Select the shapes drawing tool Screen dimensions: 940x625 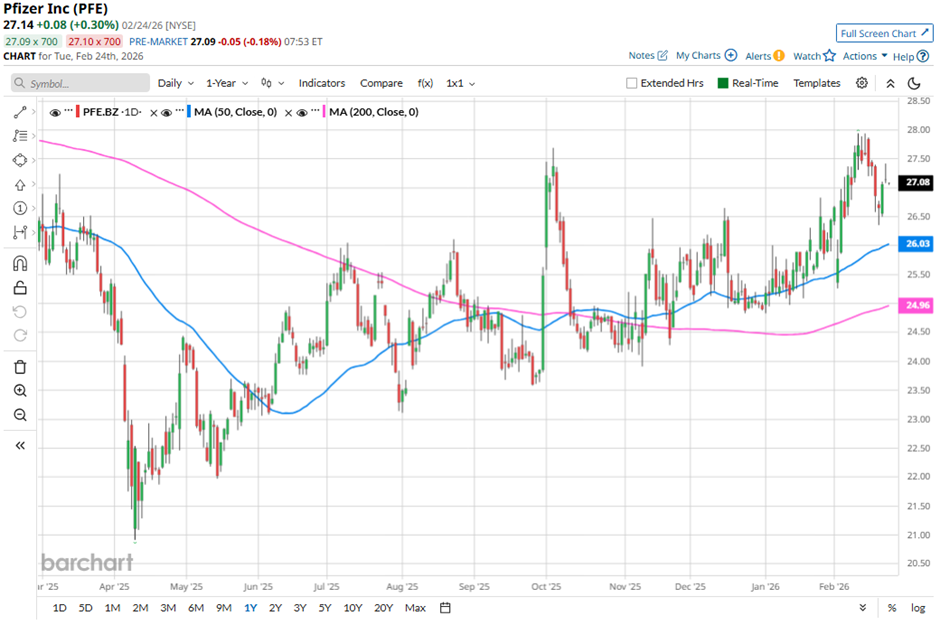coord(20,160)
